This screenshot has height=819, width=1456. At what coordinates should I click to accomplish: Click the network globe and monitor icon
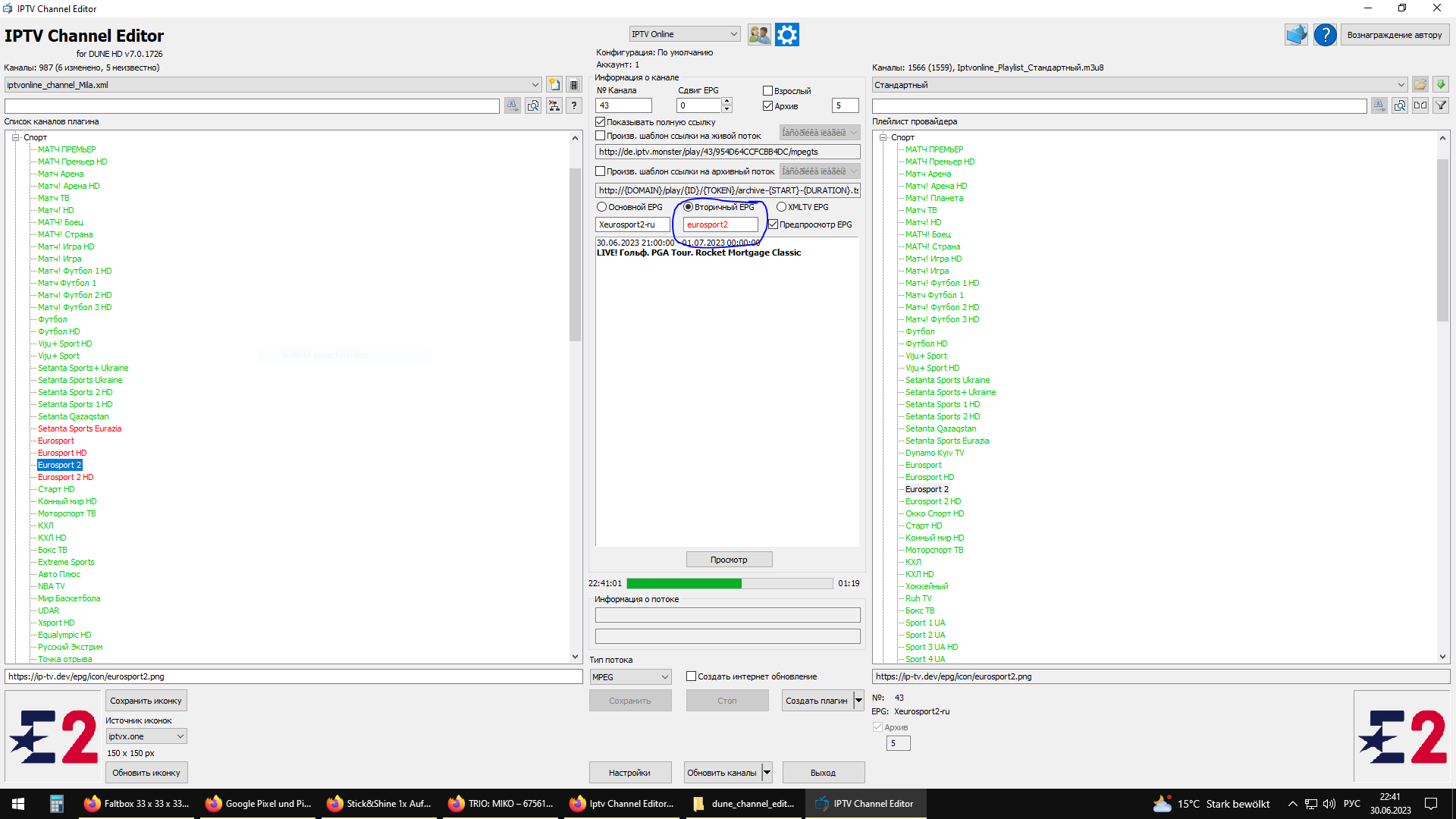tap(1297, 35)
